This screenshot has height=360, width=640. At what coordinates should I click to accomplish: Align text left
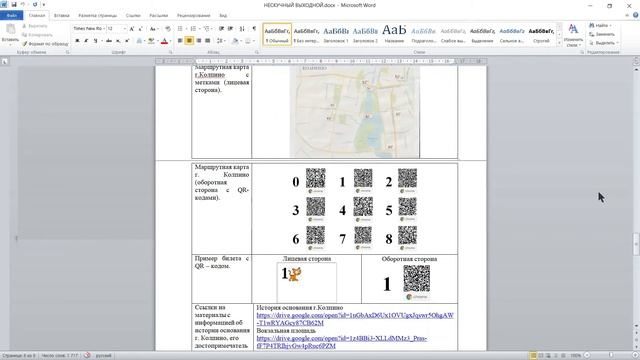click(x=180, y=41)
